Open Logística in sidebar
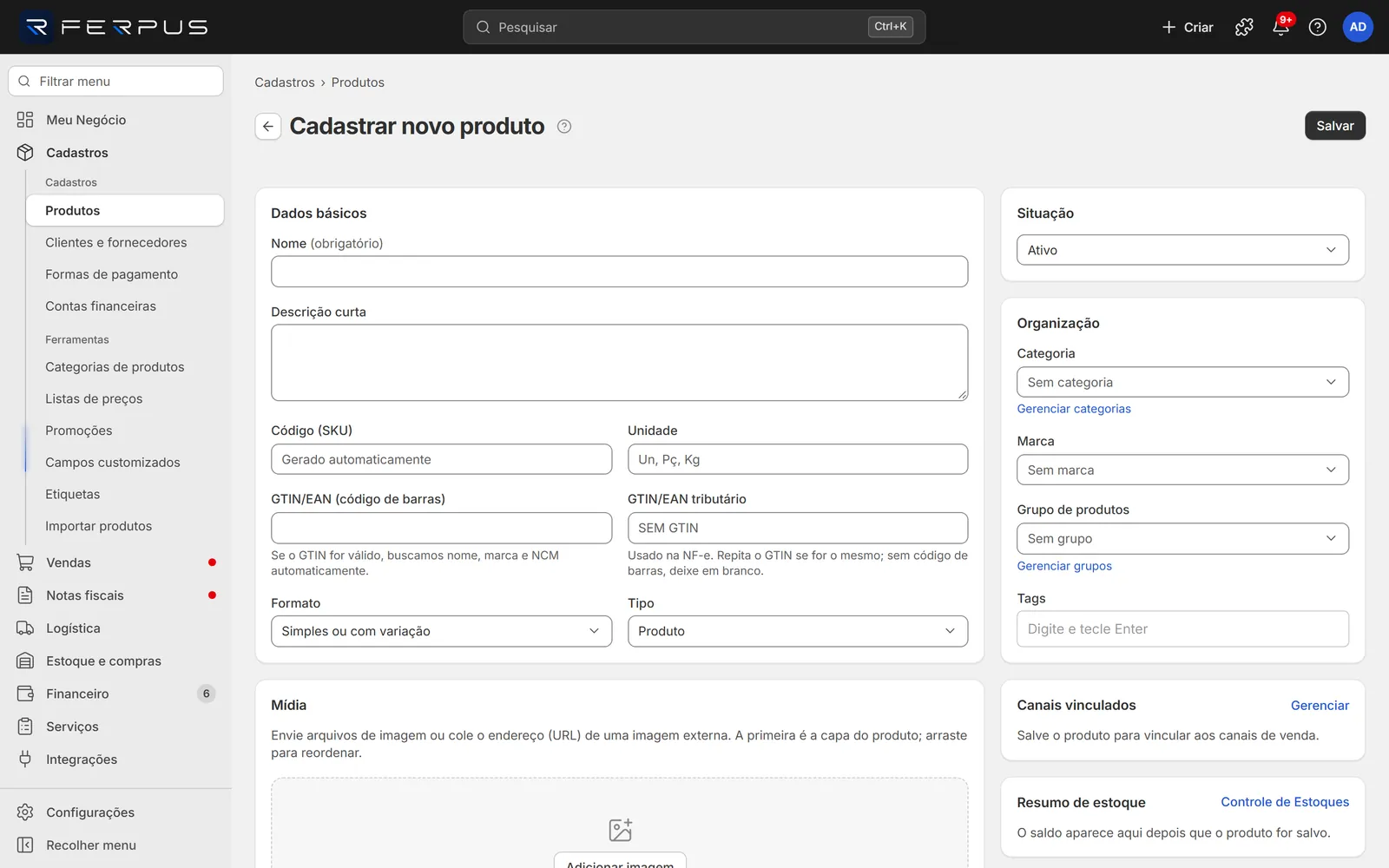 (x=115, y=628)
